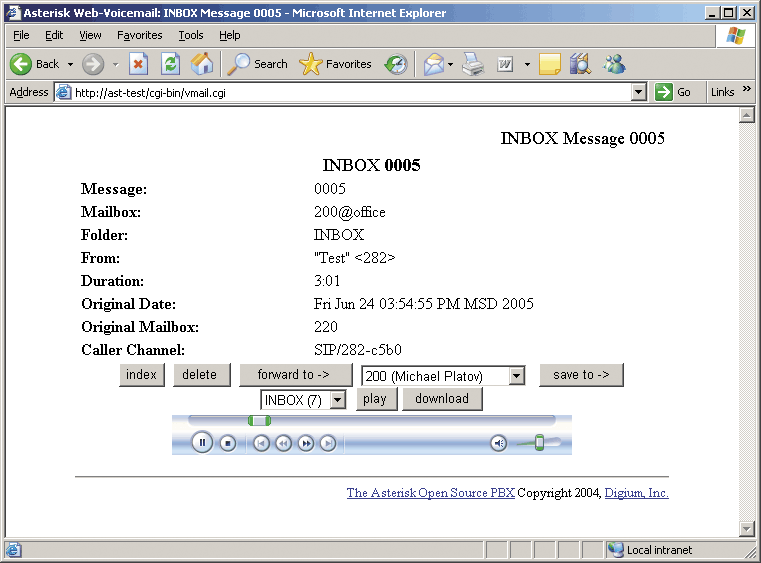Click the download button
Screen dimensions: 761x563
pyautogui.click(x=443, y=399)
